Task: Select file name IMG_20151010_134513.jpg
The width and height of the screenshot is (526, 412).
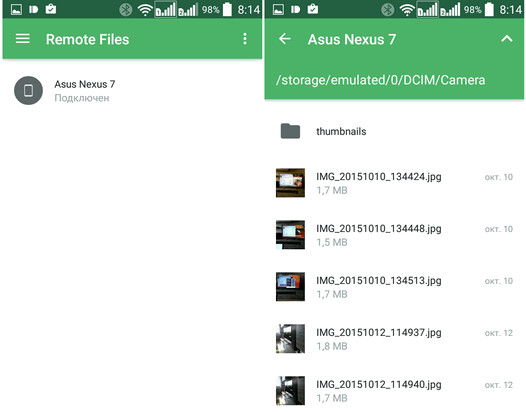Action: point(379,280)
